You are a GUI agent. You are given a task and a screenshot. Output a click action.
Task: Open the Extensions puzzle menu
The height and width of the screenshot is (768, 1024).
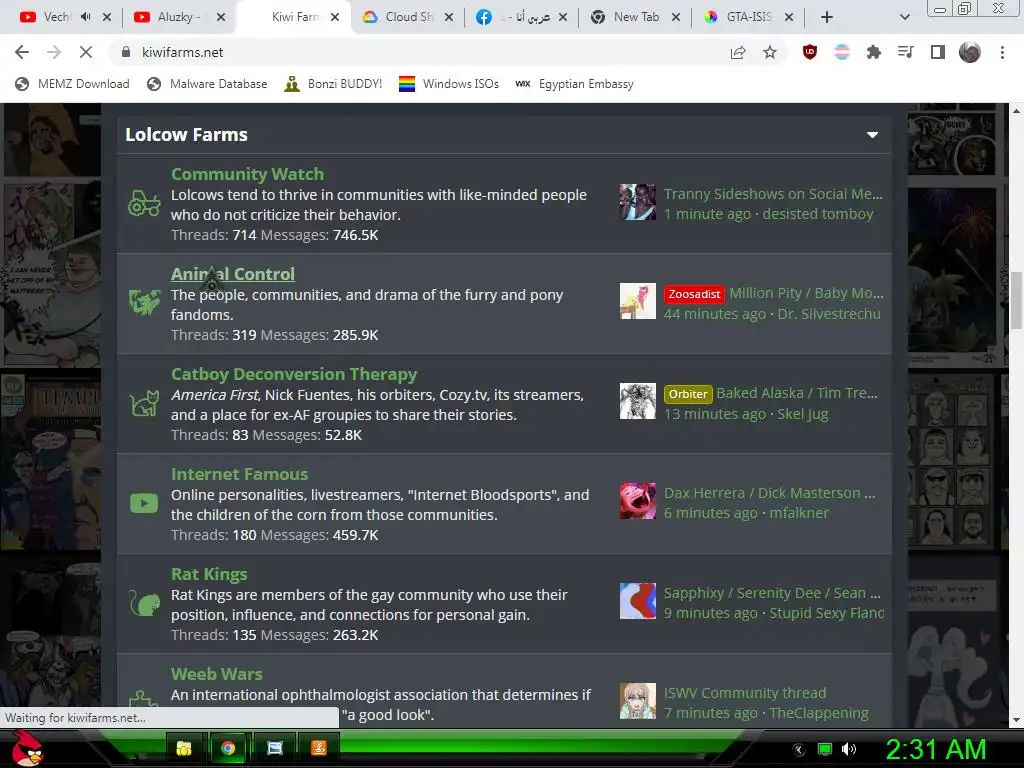pyautogui.click(x=874, y=52)
